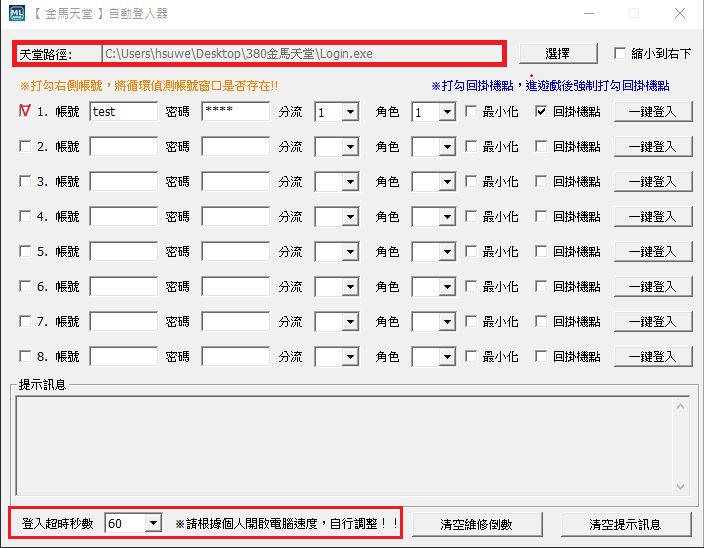This screenshot has height=548, width=704.
Task: Open the 角色 dropdown for account 1
Action: [x=446, y=113]
